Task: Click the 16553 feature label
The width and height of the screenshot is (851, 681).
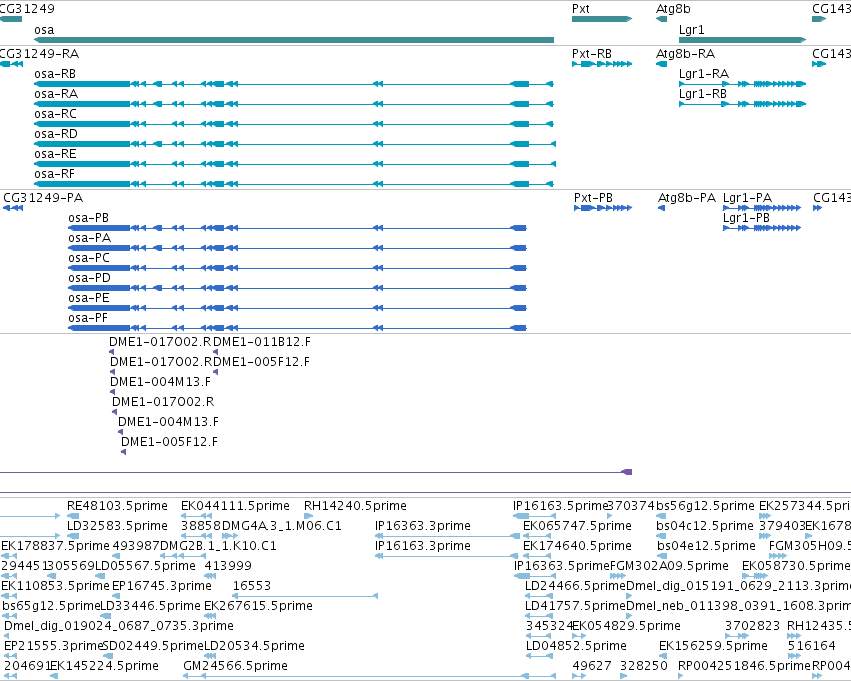Action: 252,587
